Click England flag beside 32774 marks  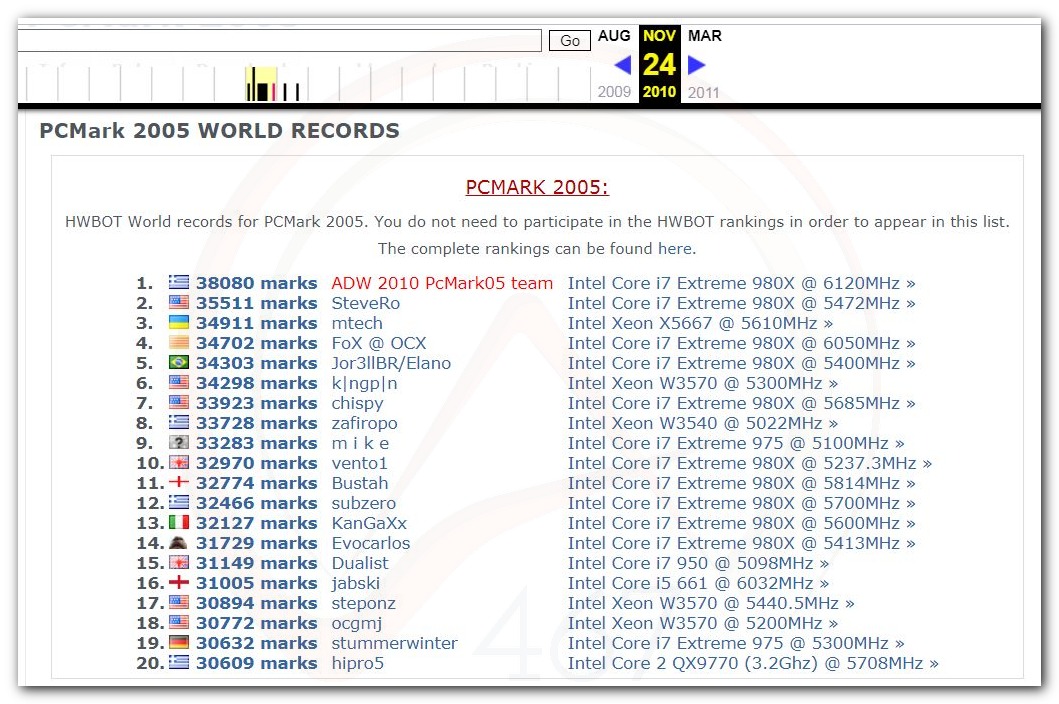178,482
